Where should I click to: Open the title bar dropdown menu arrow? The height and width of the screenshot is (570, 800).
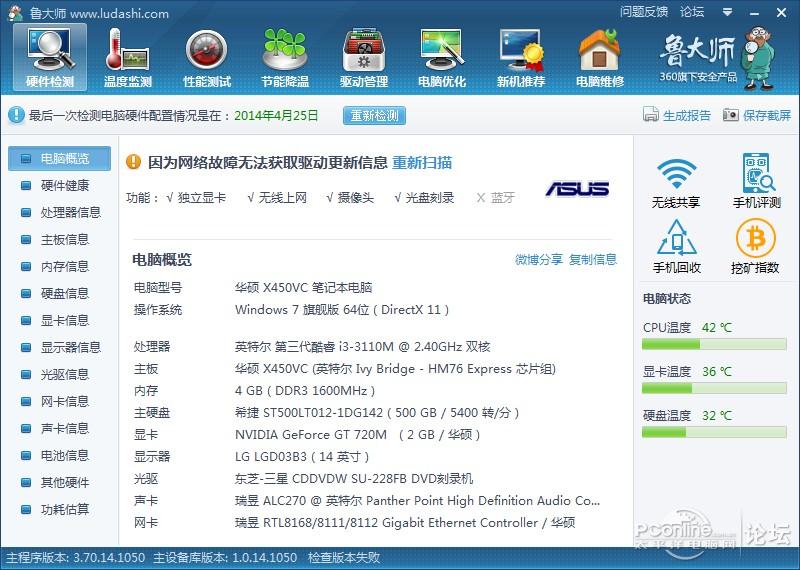coord(728,12)
